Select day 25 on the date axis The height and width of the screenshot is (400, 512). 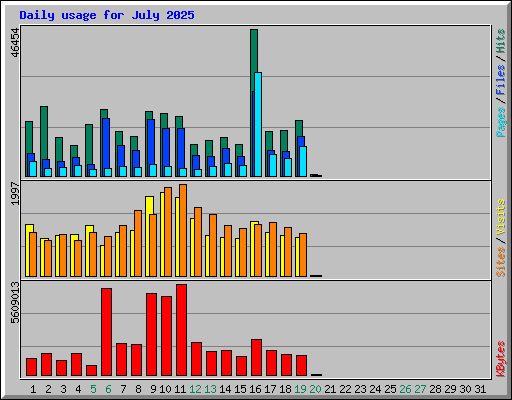[390, 389]
